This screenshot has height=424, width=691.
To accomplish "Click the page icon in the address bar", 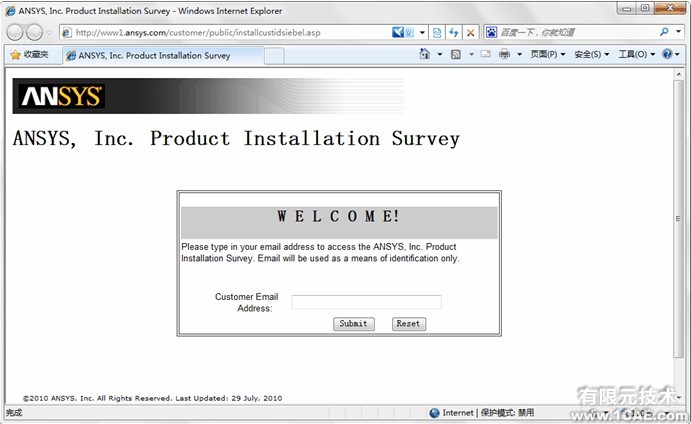I will point(66,32).
